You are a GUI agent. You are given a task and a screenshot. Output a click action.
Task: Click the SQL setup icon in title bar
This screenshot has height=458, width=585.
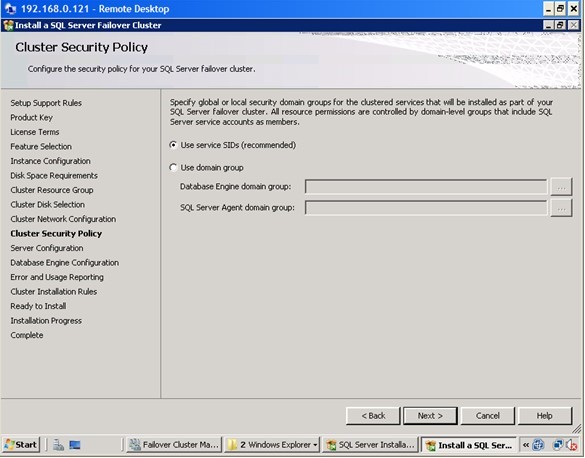click(8, 25)
